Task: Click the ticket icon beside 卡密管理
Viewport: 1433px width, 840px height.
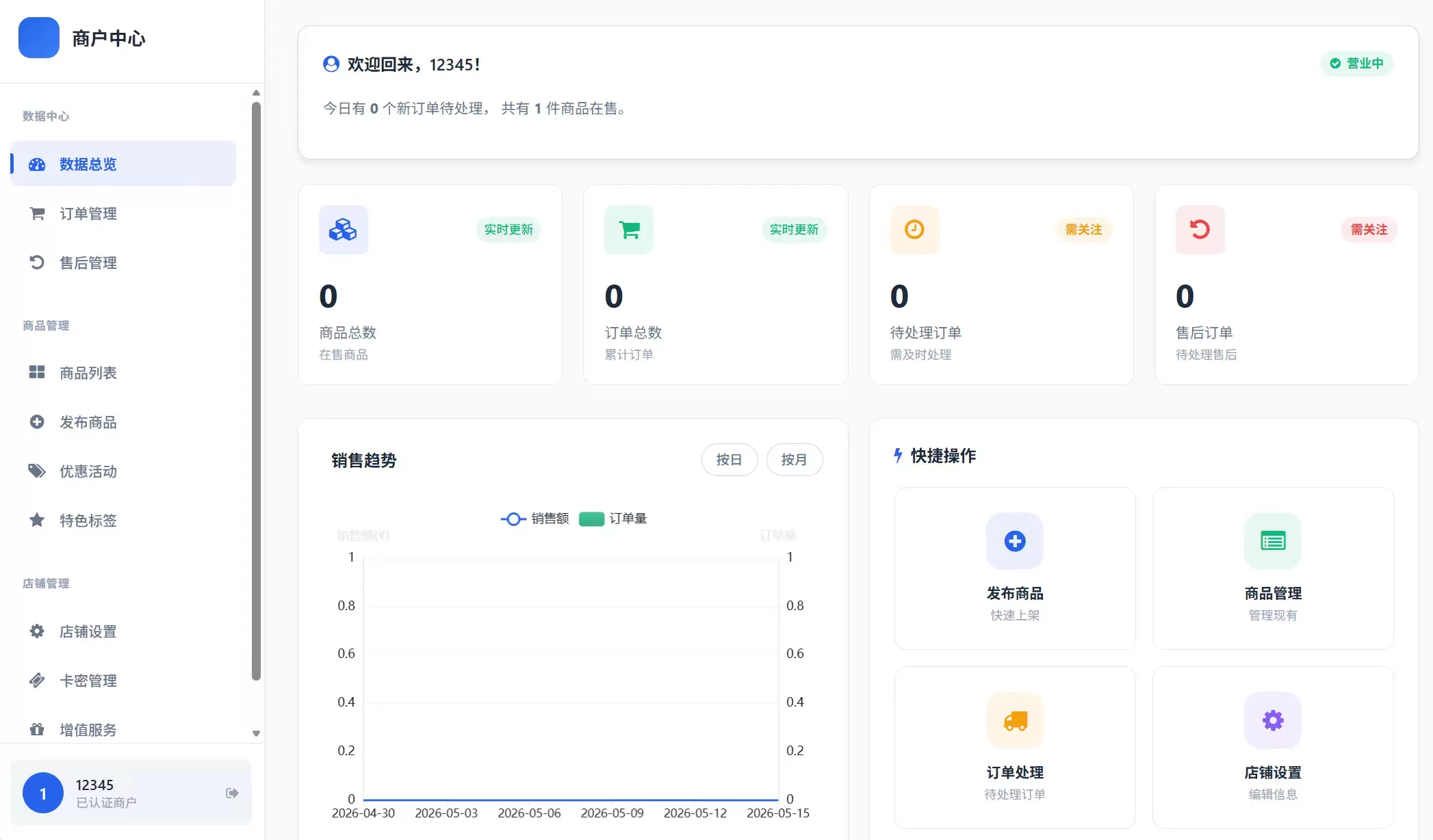Action: pos(37,680)
